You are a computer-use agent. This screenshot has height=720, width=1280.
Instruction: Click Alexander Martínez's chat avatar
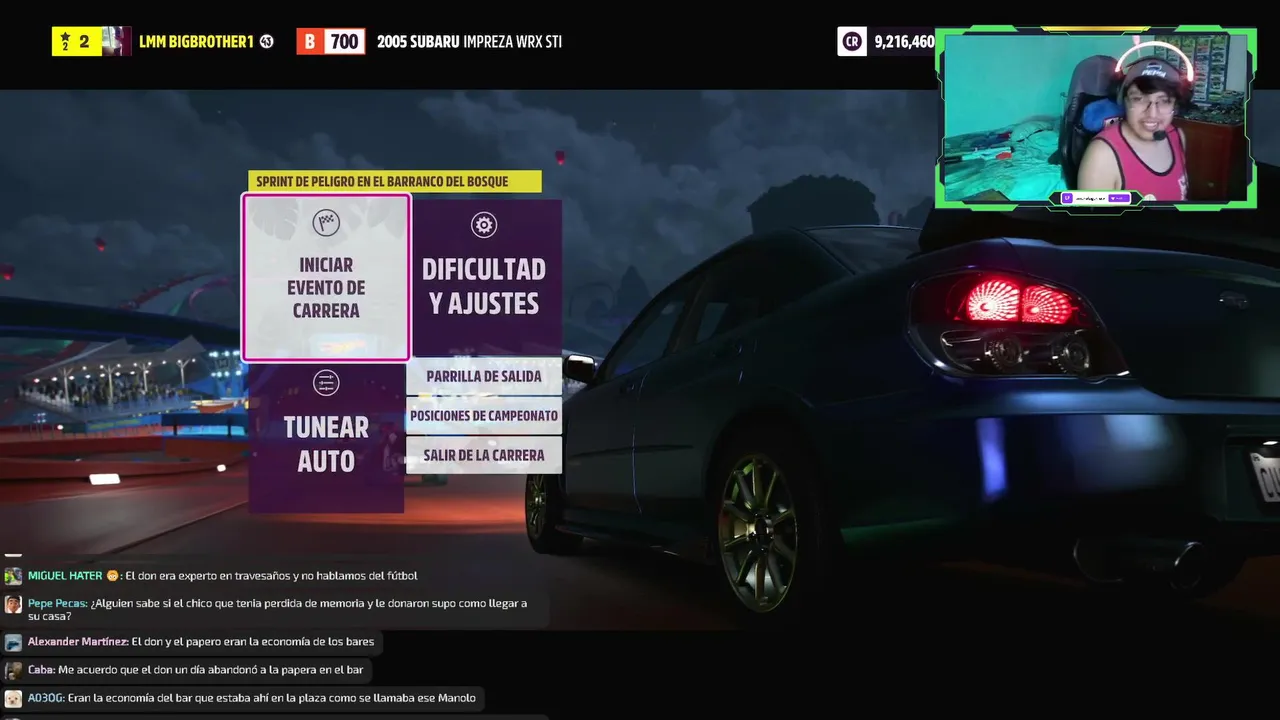pyautogui.click(x=13, y=642)
